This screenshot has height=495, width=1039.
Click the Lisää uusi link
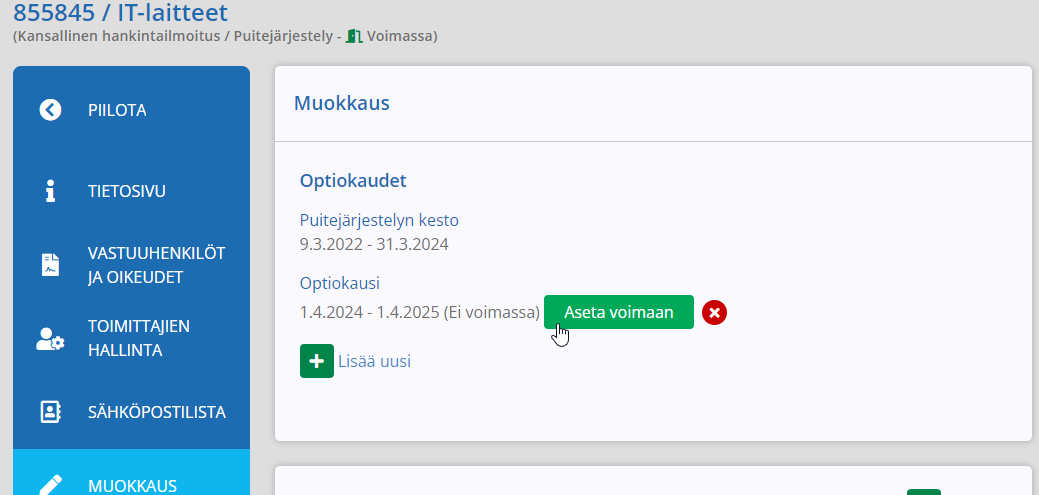click(x=374, y=361)
